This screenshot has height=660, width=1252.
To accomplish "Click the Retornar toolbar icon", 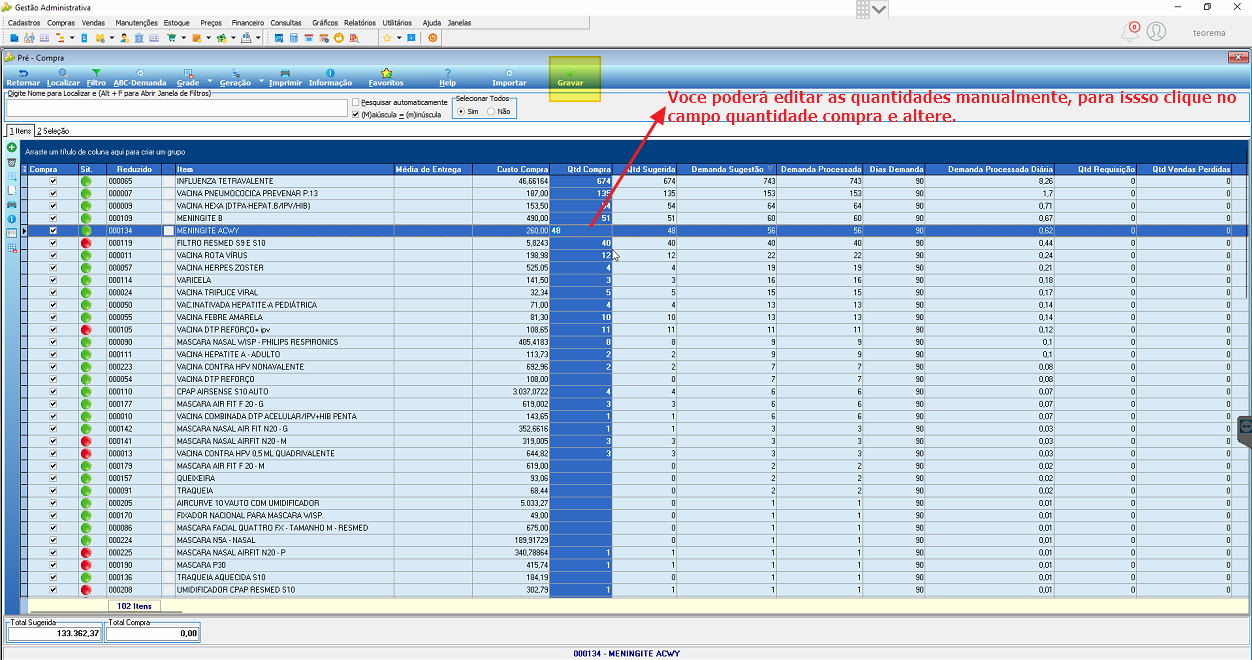I will click(x=23, y=77).
